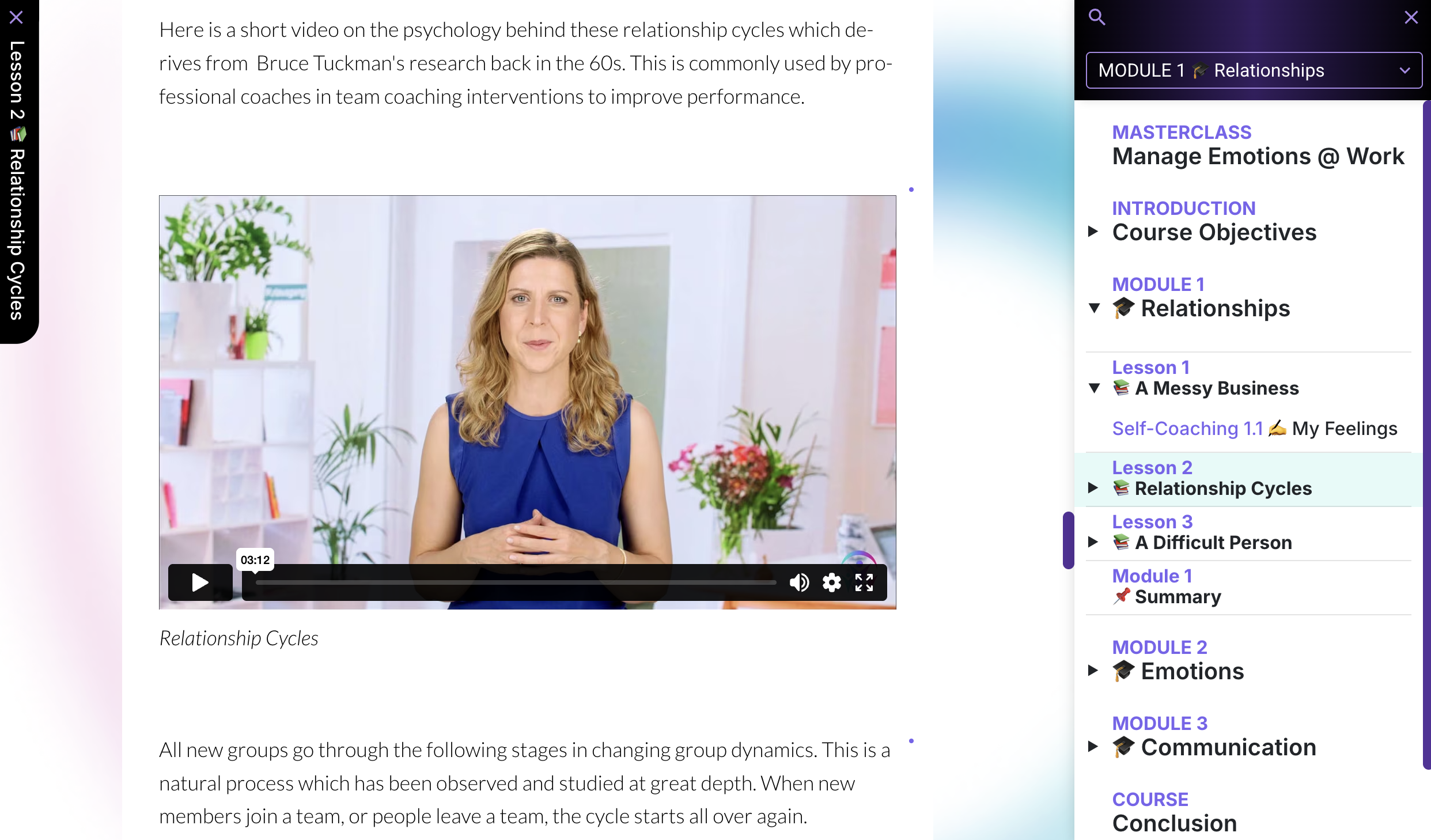The image size is (1431, 840).
Task: Go to Course Conclusion
Action: pos(1174,812)
